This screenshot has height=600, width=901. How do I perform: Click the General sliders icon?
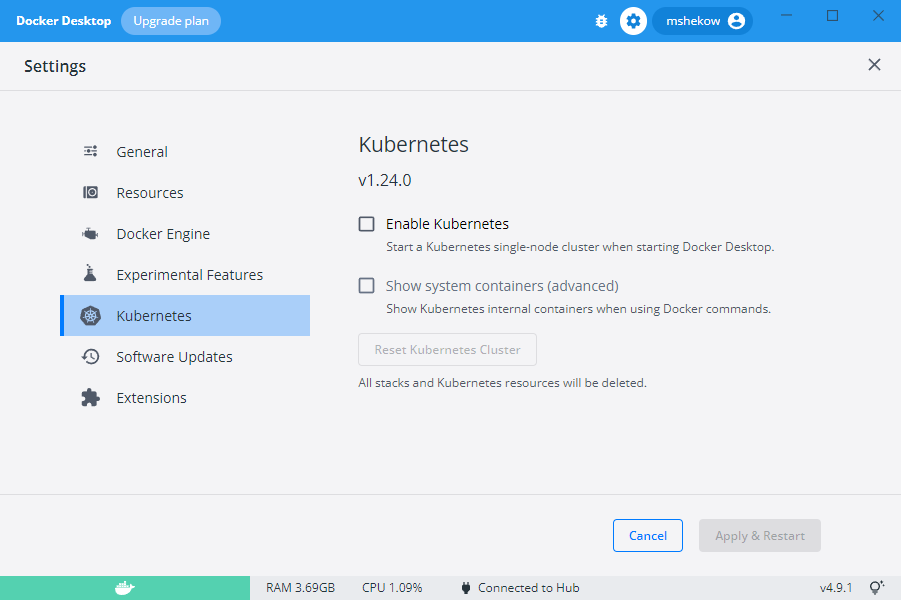click(90, 151)
